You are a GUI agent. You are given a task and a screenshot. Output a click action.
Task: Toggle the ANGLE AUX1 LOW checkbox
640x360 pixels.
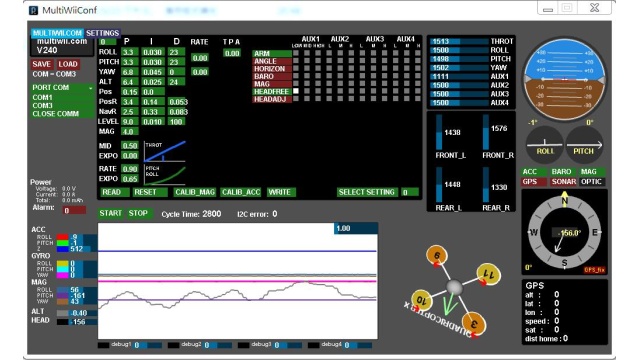coord(296,61)
